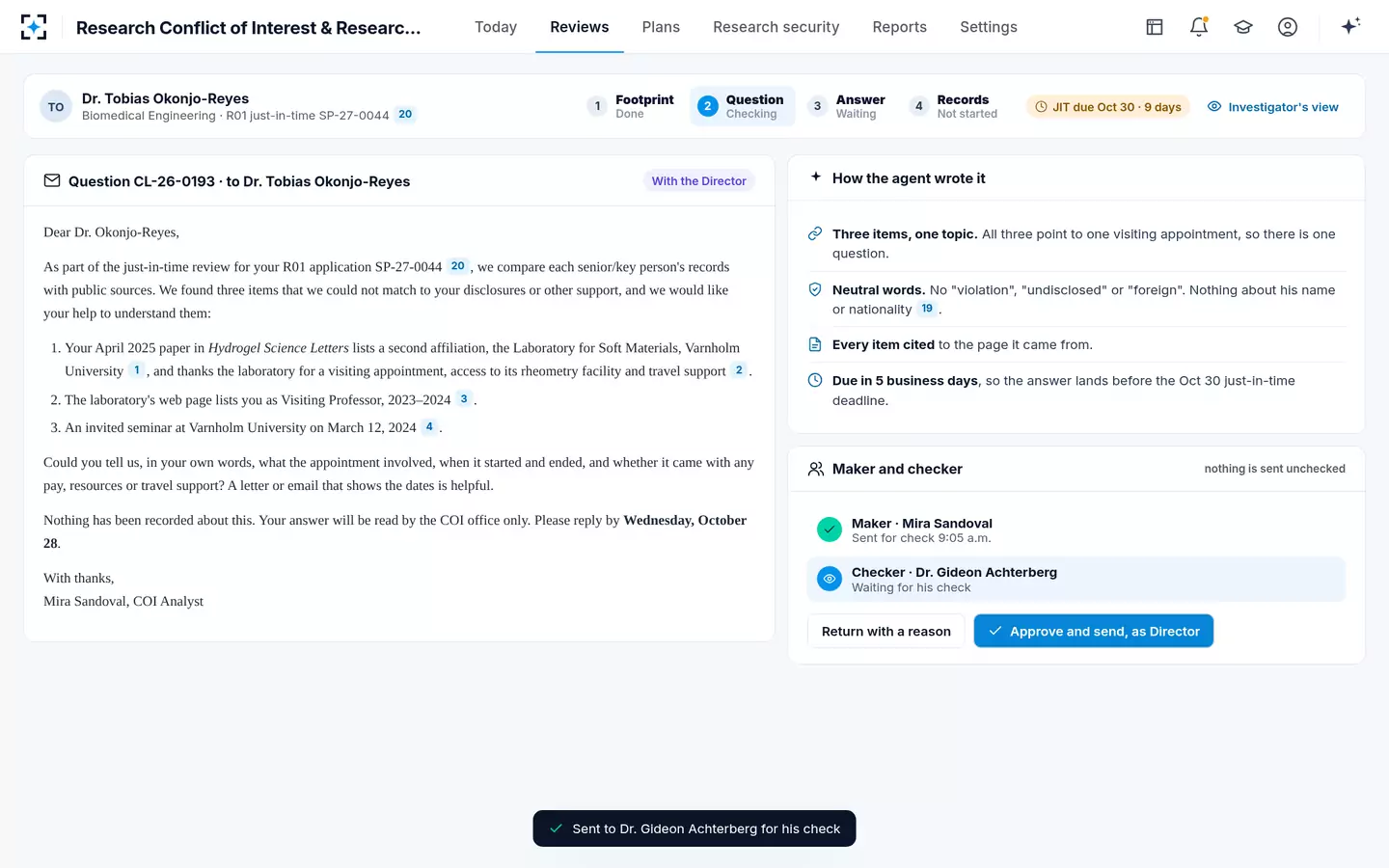Click the research program title in the top bar
Image resolution: width=1389 pixels, height=868 pixels.
tap(249, 28)
